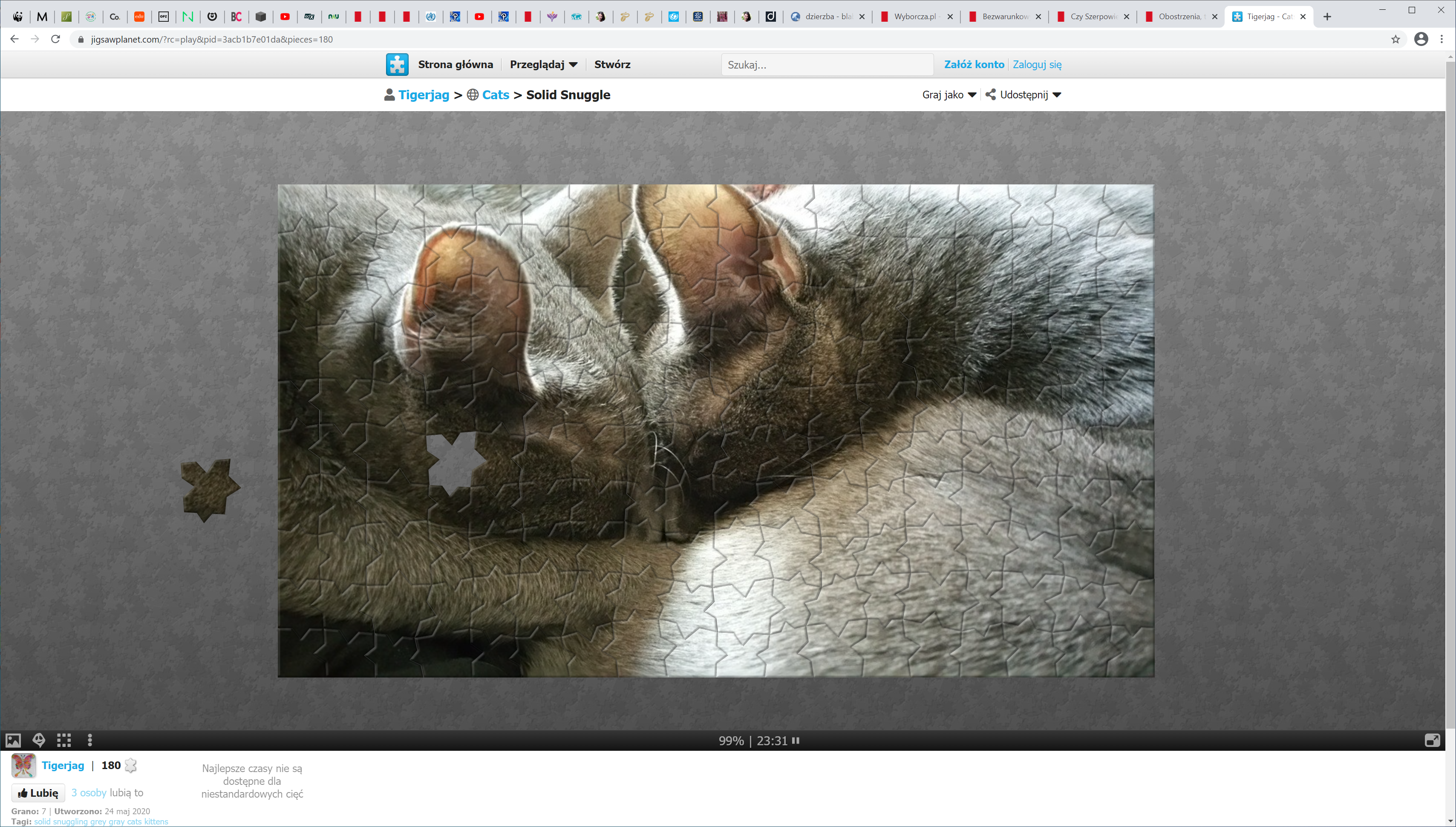This screenshot has width=1456, height=827.
Task: Bookmark this page with the star icon
Action: (x=1395, y=39)
